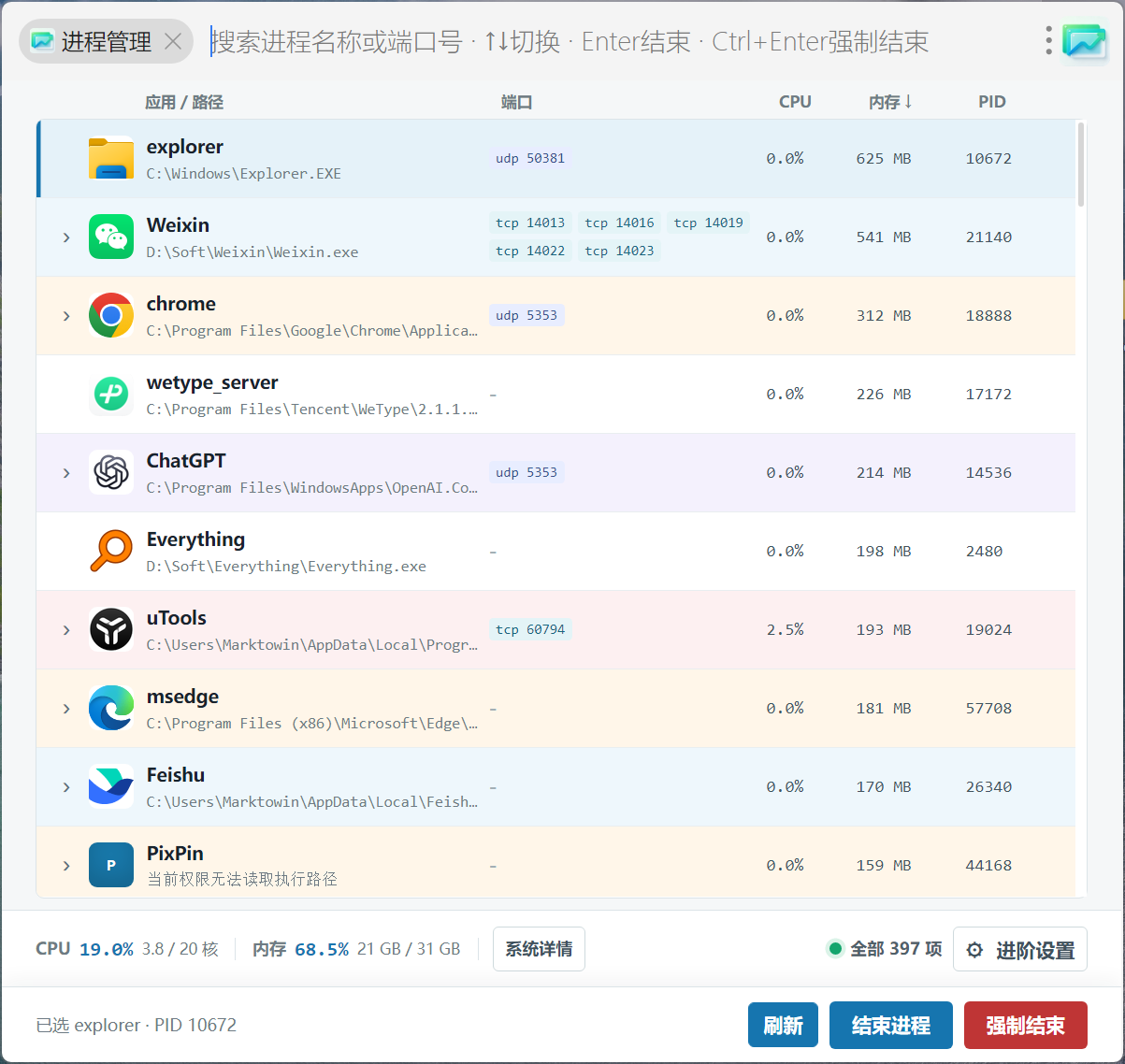1125x1064 pixels.
Task: Click the gear icon in 进阶设置
Action: point(974,950)
